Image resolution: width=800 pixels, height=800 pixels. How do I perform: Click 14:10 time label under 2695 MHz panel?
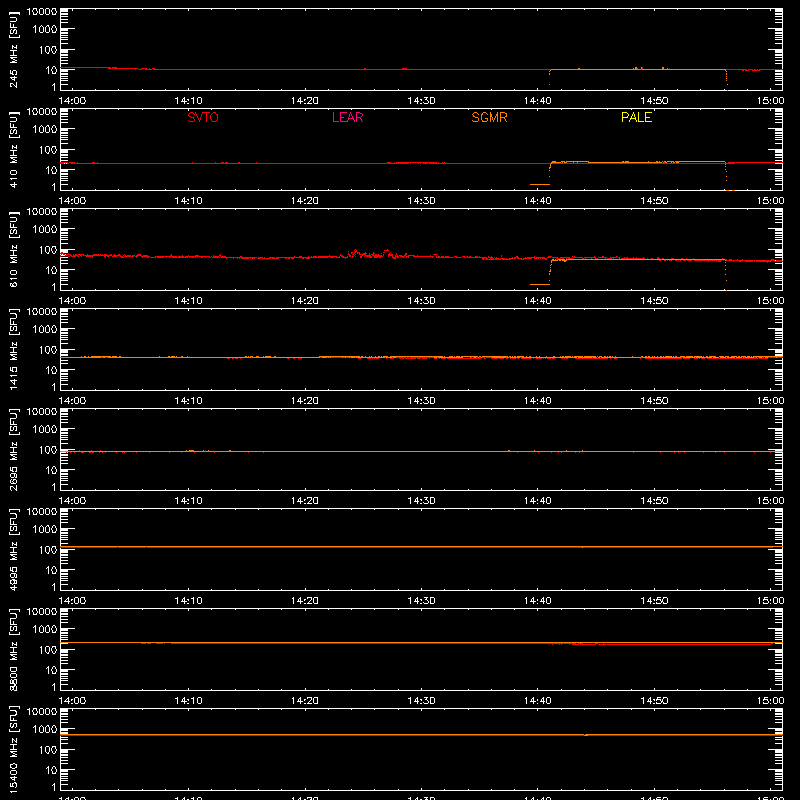tap(188, 501)
